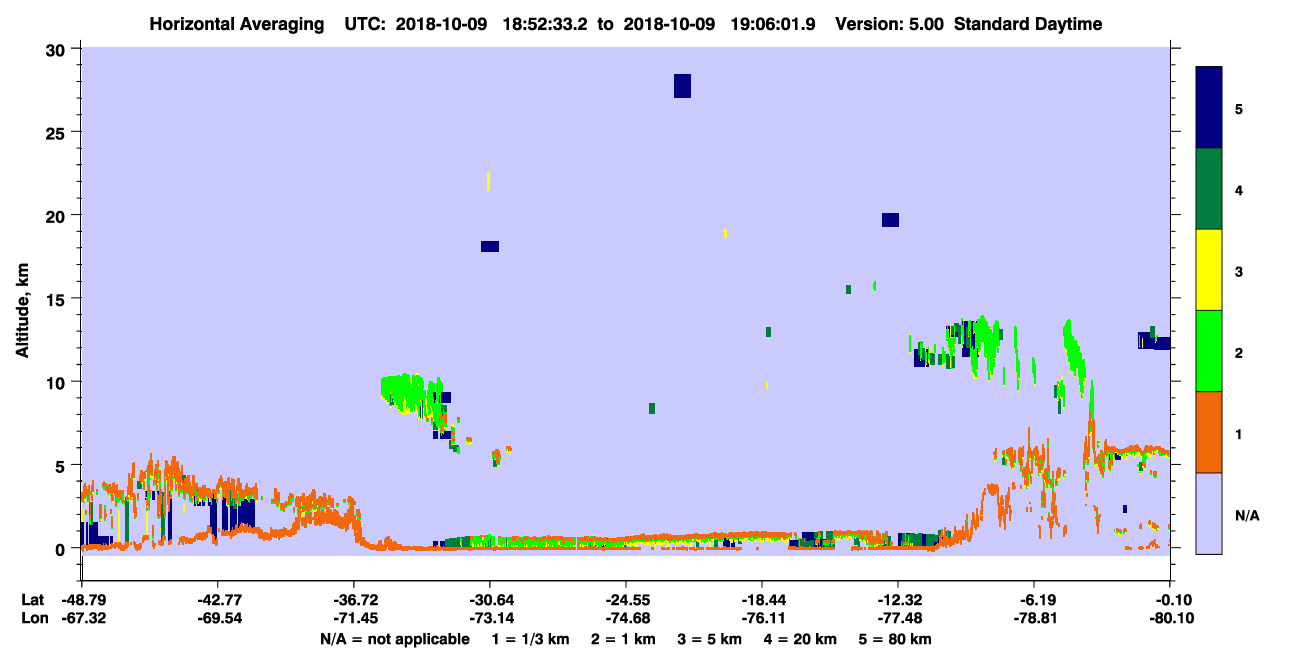Image resolution: width=1300 pixels, height=667 pixels.
Task: Click the dark blue block near 20 km altitude
Action: tap(890, 220)
